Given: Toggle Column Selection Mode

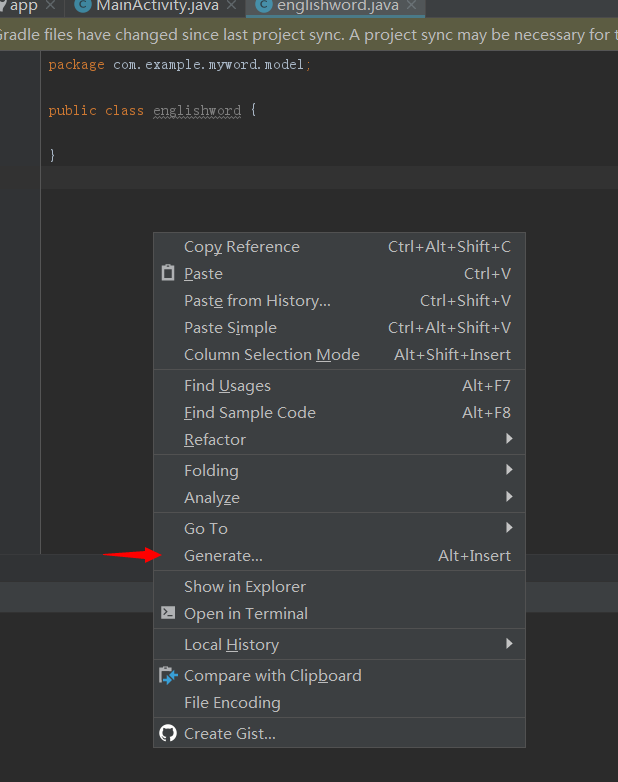Looking at the screenshot, I should tap(271, 355).
